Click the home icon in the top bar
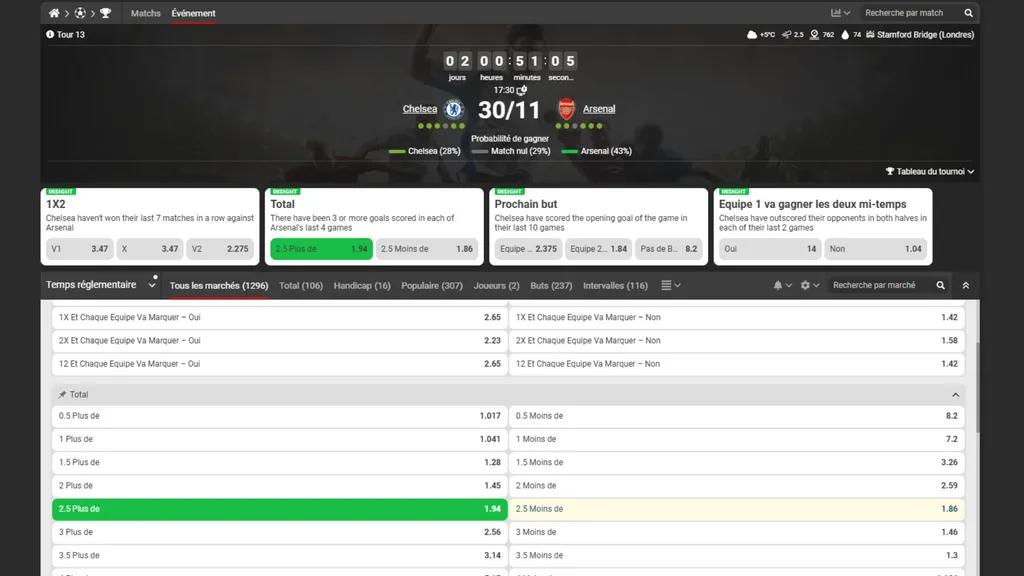The image size is (1024, 576). coord(53,13)
